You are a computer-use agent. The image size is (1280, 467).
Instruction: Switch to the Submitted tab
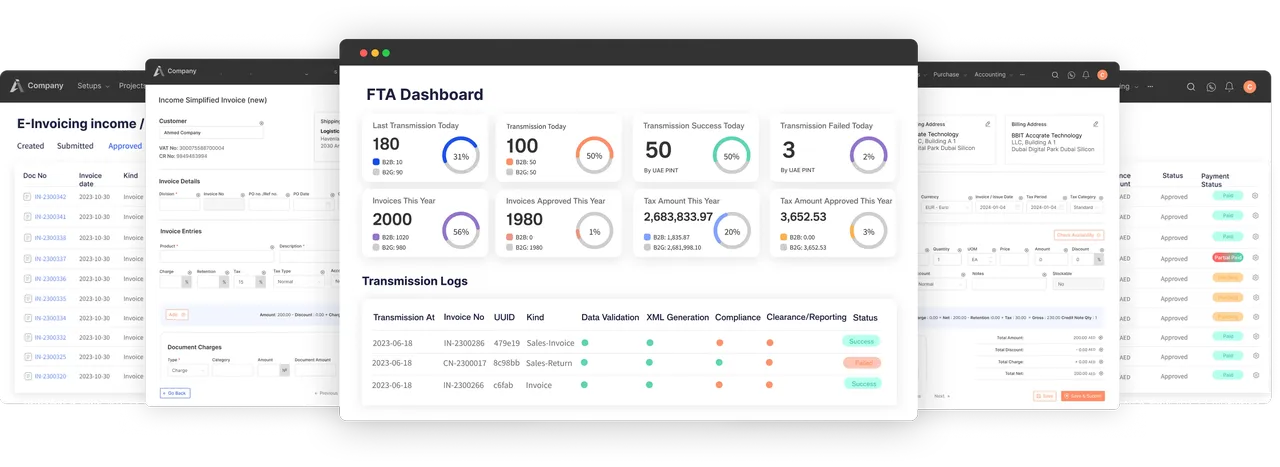pyautogui.click(x=75, y=146)
